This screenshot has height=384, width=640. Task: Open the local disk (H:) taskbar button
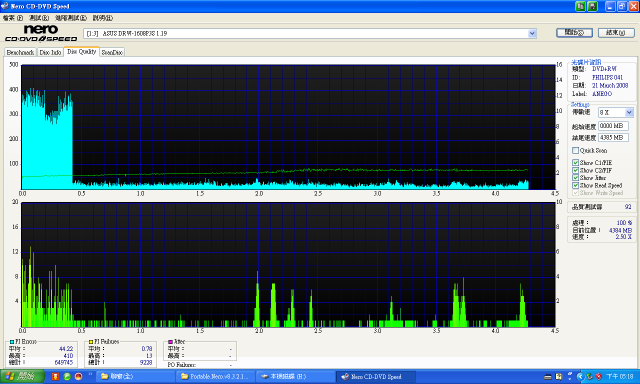coord(295,377)
